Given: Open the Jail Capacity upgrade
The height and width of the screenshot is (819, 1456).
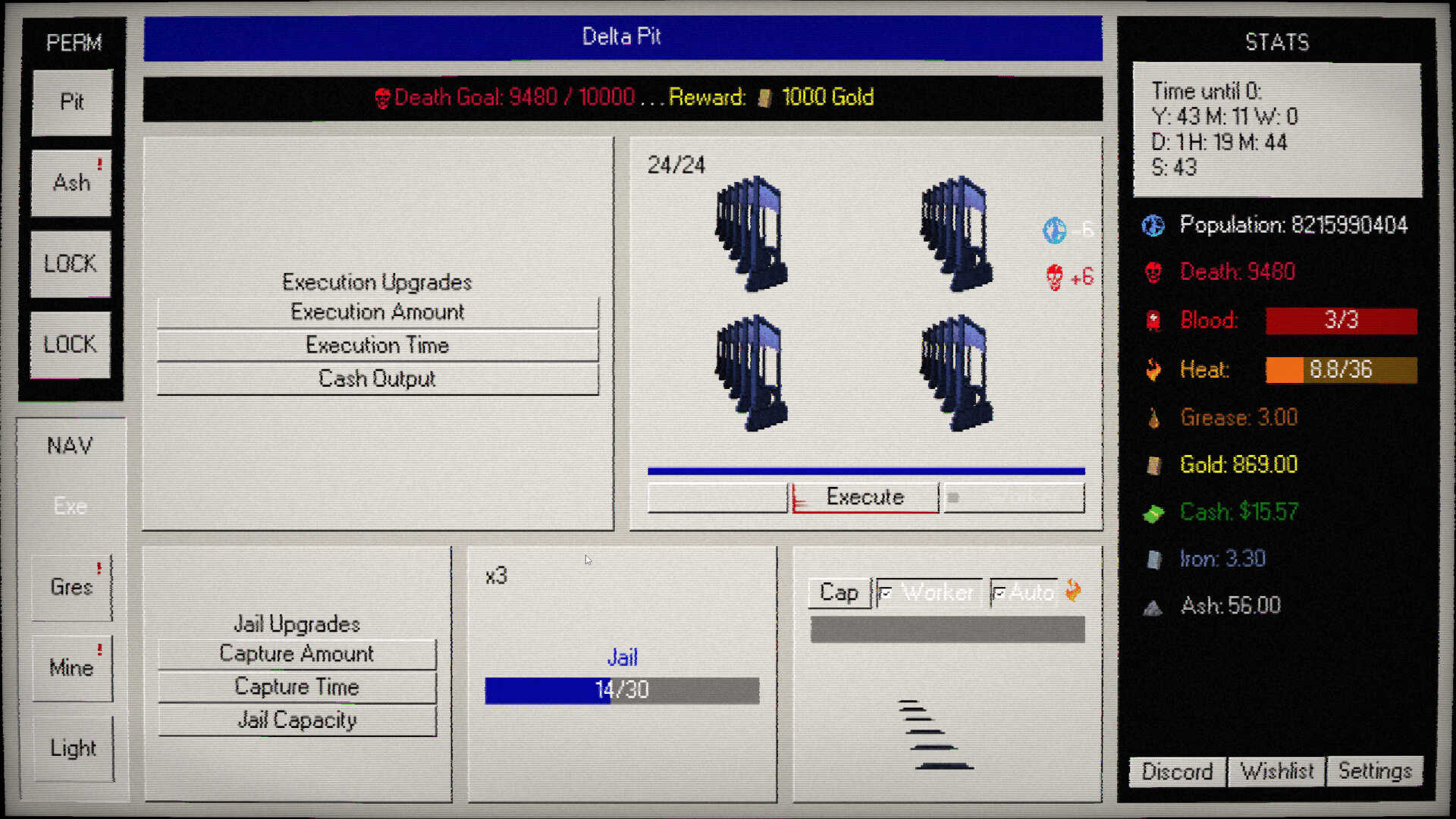Looking at the screenshot, I should point(297,720).
